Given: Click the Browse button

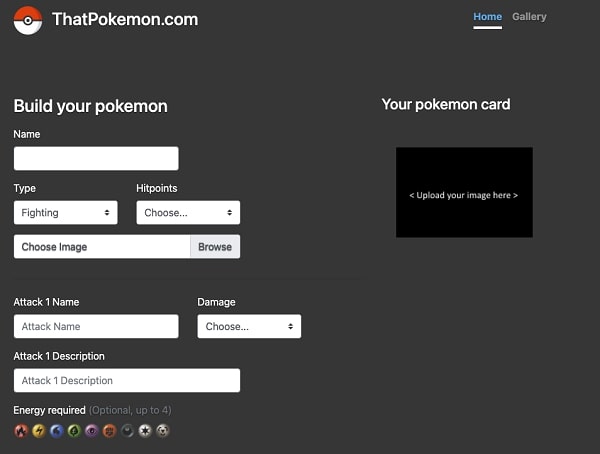Looking at the screenshot, I should click(x=215, y=247).
